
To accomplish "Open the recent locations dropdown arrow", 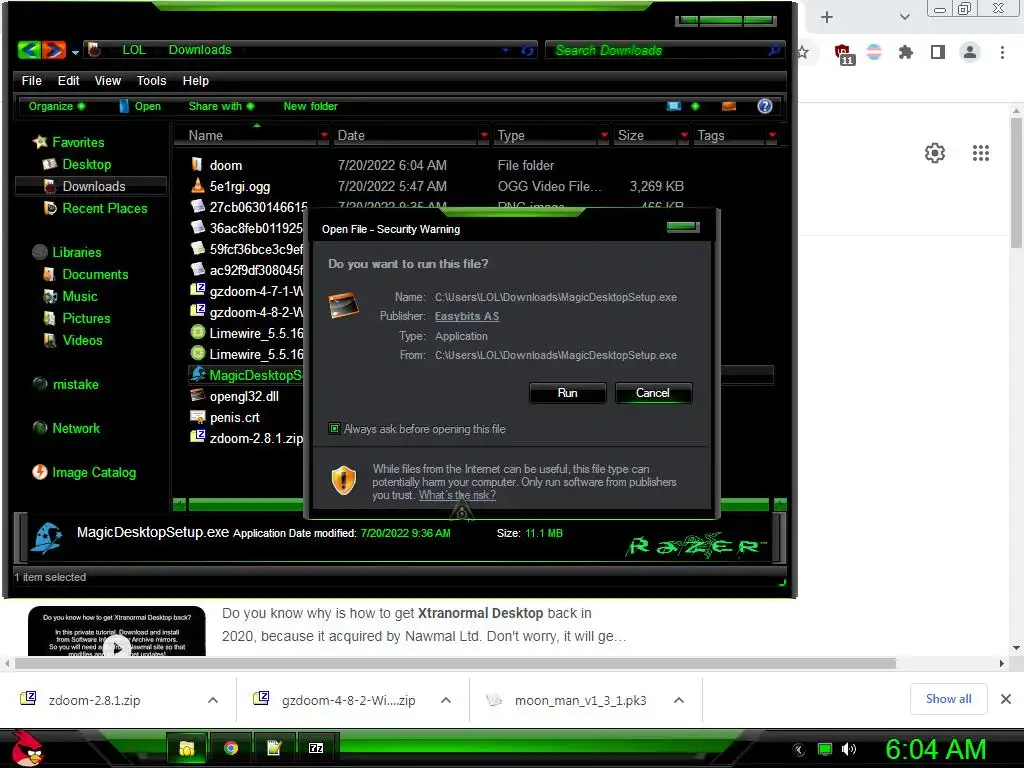I will 75,52.
